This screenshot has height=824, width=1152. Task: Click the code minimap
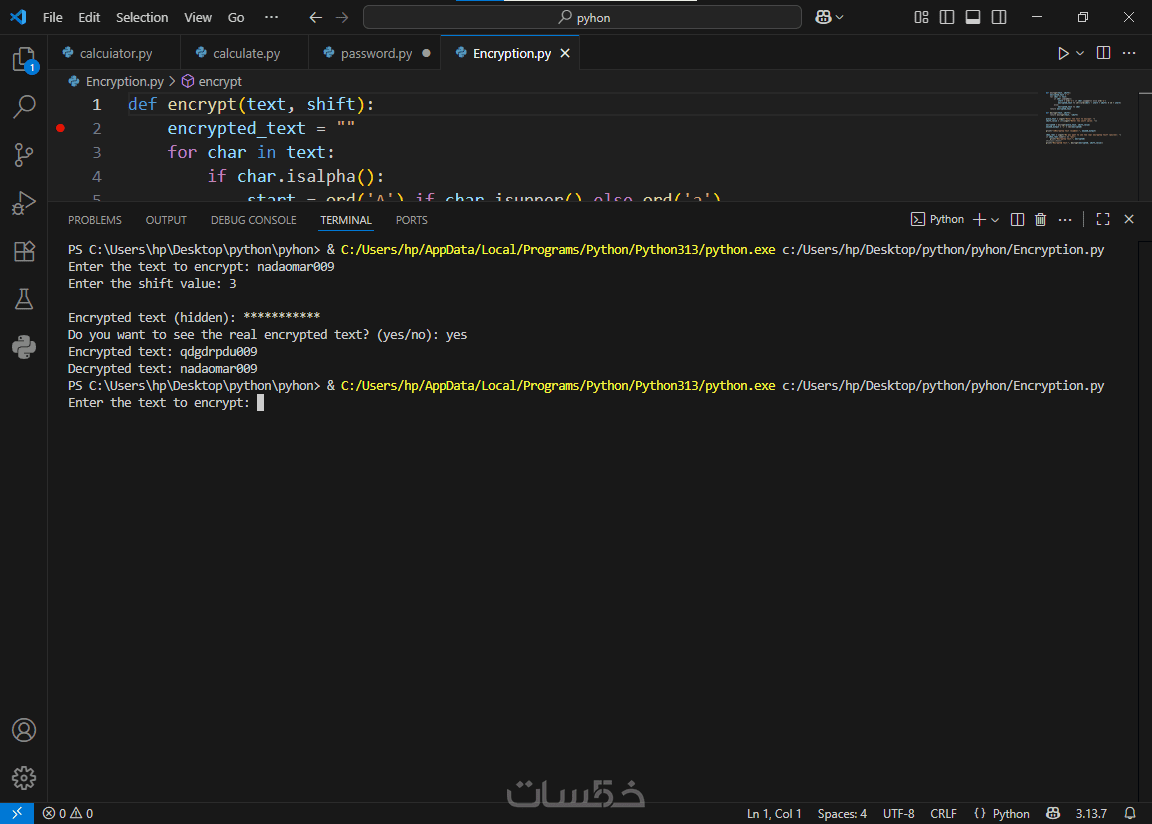(1084, 118)
